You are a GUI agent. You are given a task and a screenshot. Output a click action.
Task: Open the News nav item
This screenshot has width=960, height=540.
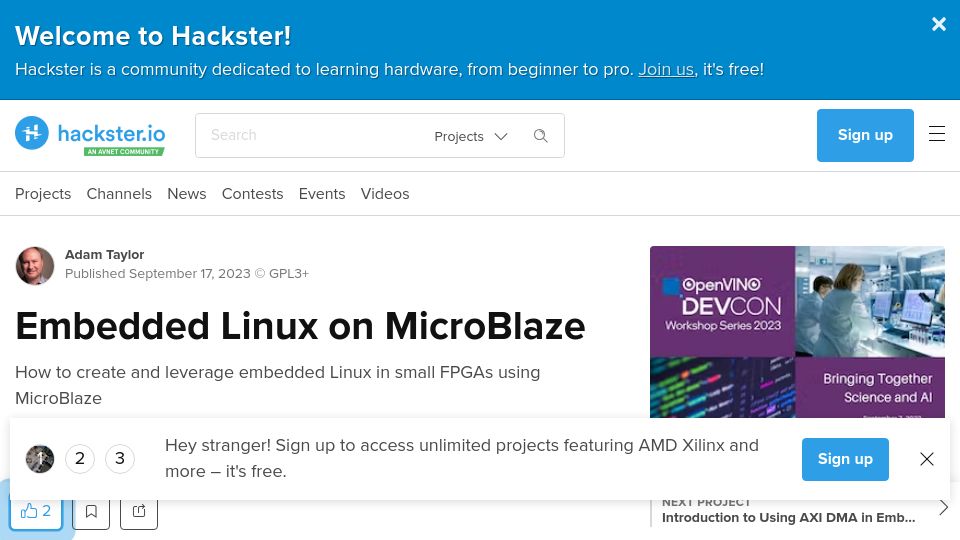point(187,193)
